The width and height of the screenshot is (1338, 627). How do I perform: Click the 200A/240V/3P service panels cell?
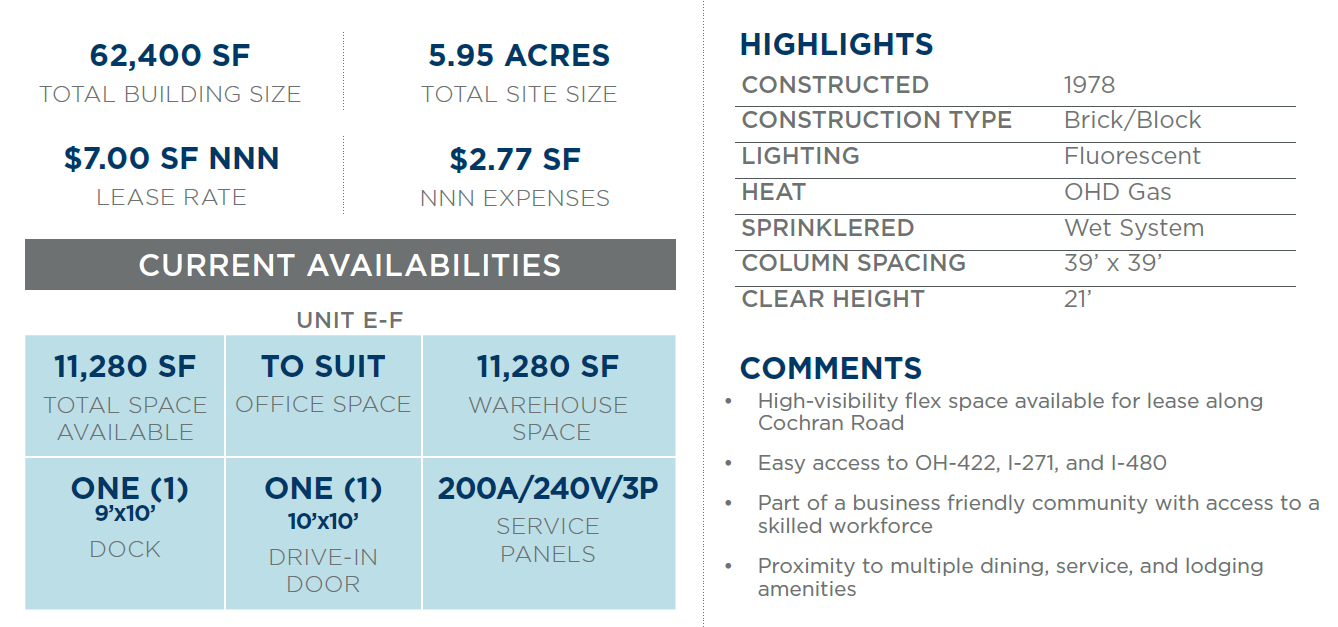coord(549,534)
